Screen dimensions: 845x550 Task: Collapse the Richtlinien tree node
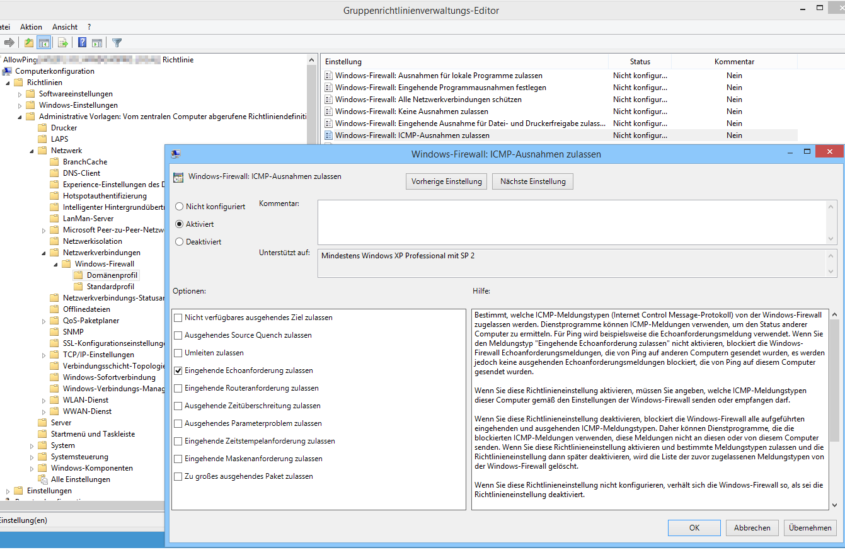[8, 83]
